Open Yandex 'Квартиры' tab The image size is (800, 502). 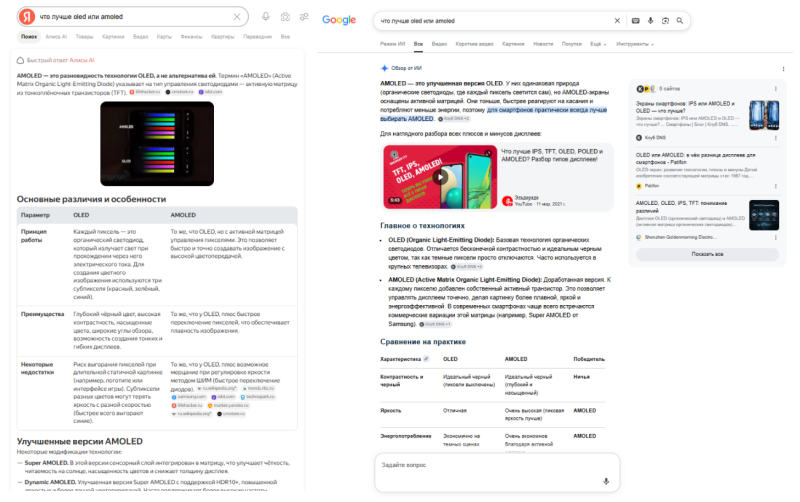tap(222, 37)
